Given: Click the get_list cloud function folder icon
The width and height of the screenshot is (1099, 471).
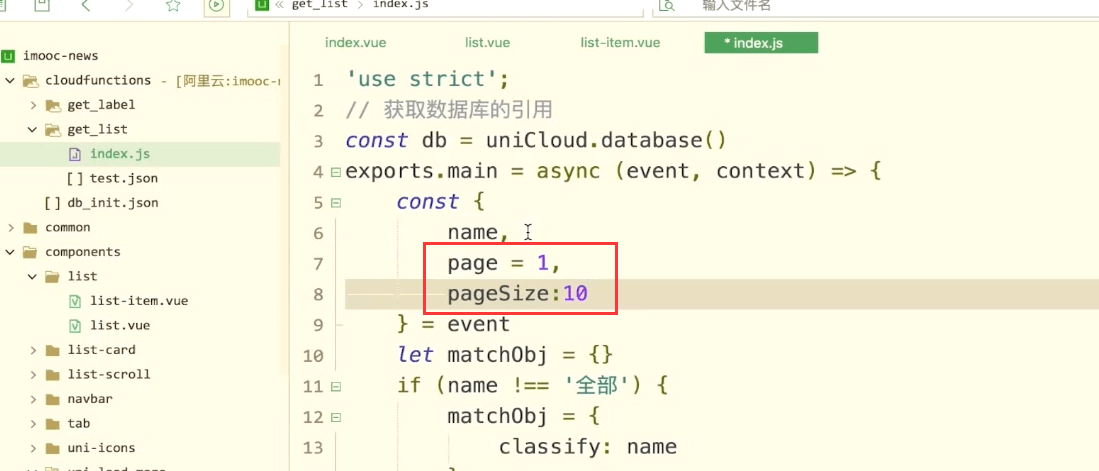Looking at the screenshot, I should (53, 130).
